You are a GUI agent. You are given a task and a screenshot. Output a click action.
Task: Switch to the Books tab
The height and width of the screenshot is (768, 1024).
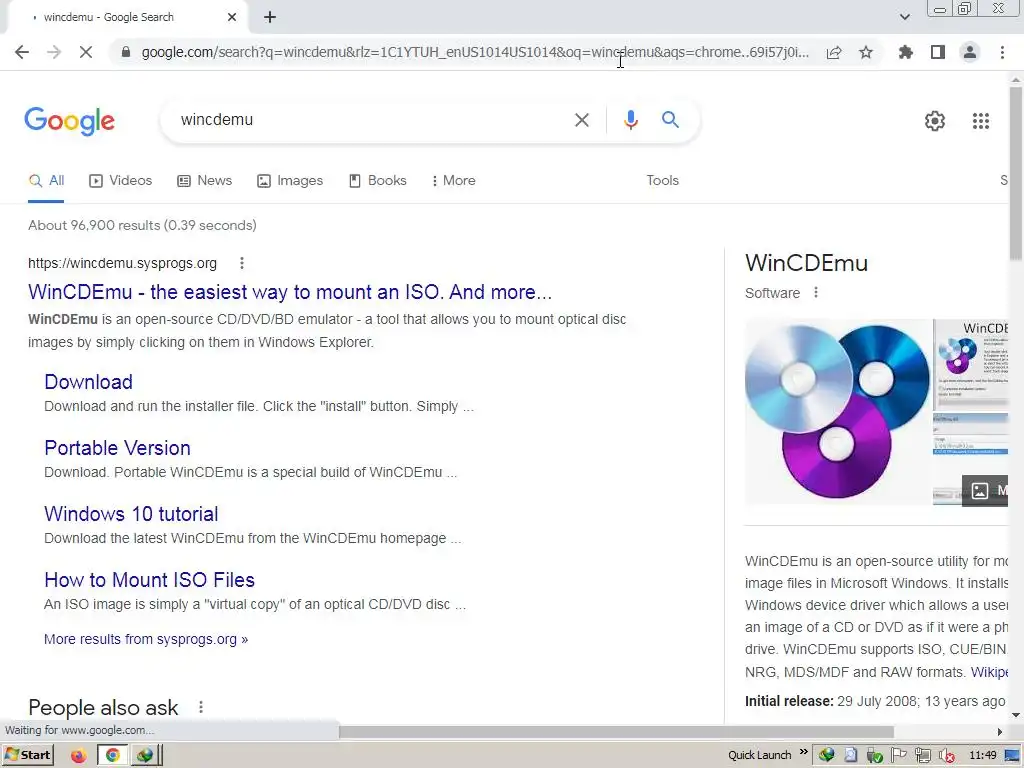[377, 181]
